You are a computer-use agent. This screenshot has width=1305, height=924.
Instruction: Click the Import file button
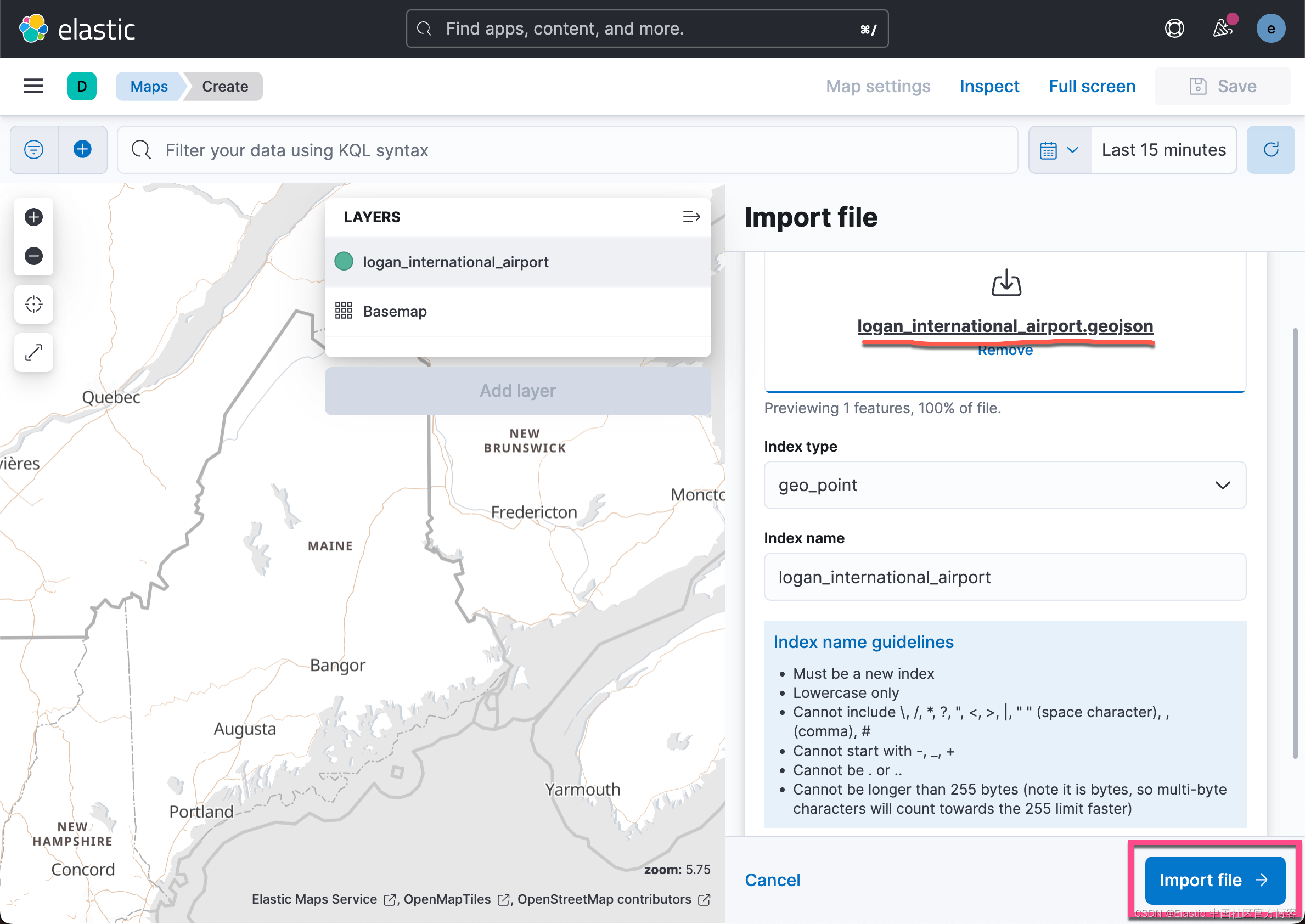pos(1214,880)
